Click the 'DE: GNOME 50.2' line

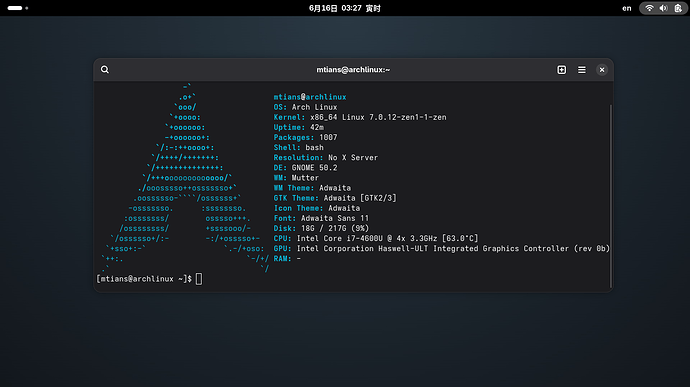pos(305,168)
